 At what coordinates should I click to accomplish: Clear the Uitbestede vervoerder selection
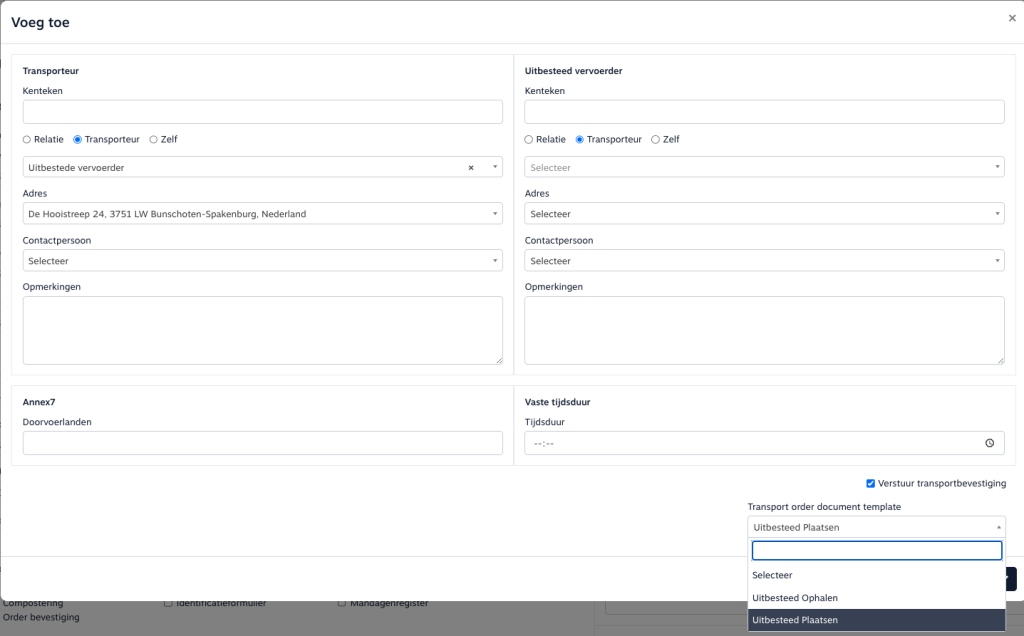coord(471,168)
